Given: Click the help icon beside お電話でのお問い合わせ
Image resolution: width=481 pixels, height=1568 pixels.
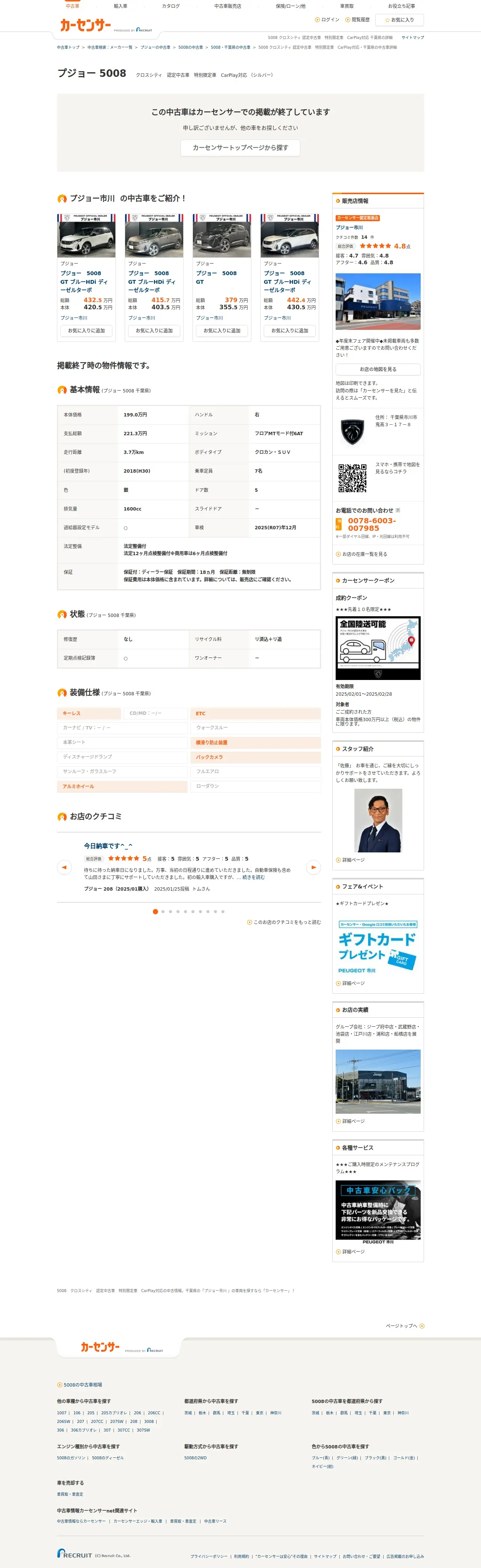Looking at the screenshot, I should click(398, 510).
